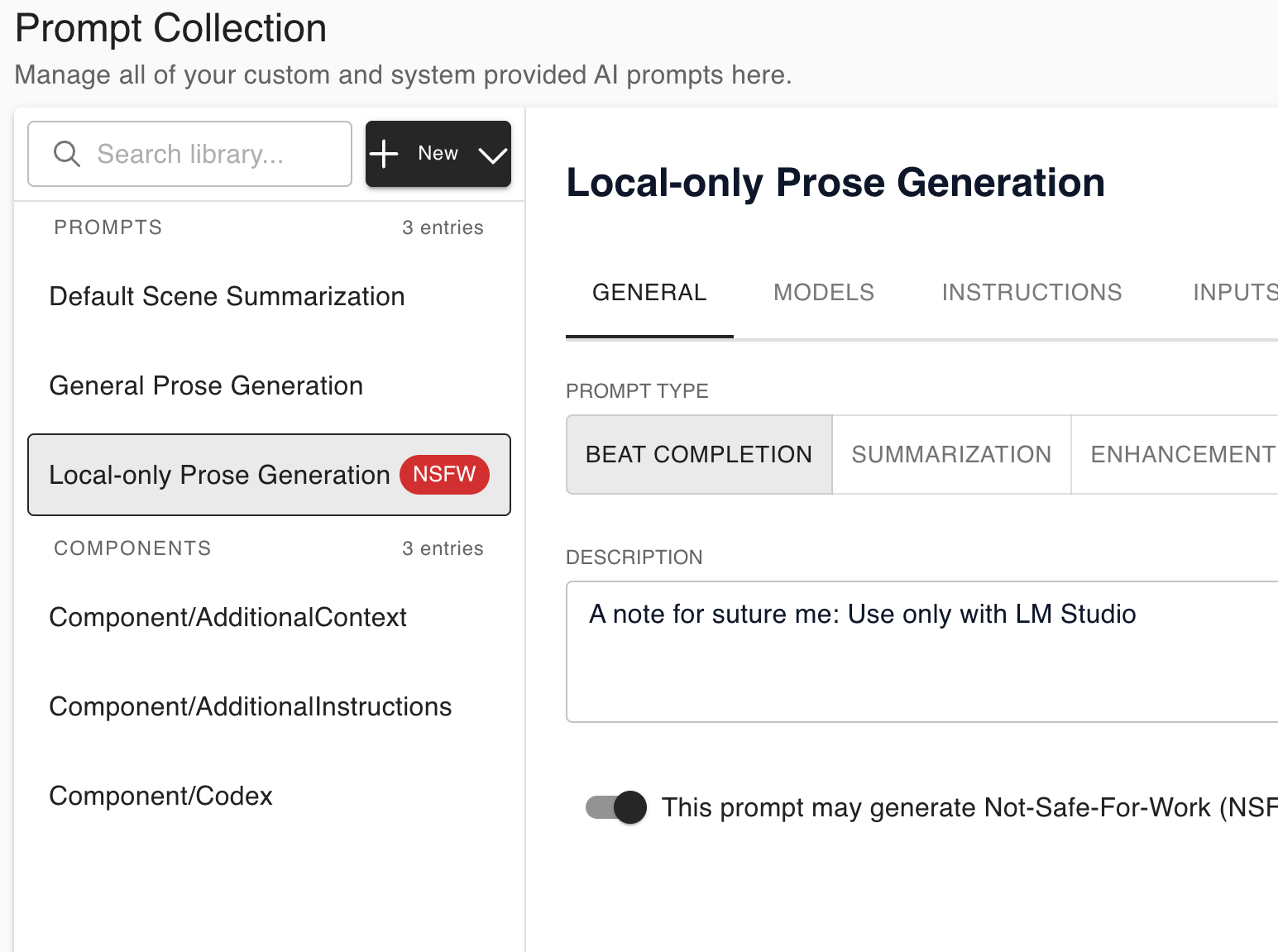Pick Enhancement prompt type
This screenshot has width=1278, height=952.
click(1181, 455)
